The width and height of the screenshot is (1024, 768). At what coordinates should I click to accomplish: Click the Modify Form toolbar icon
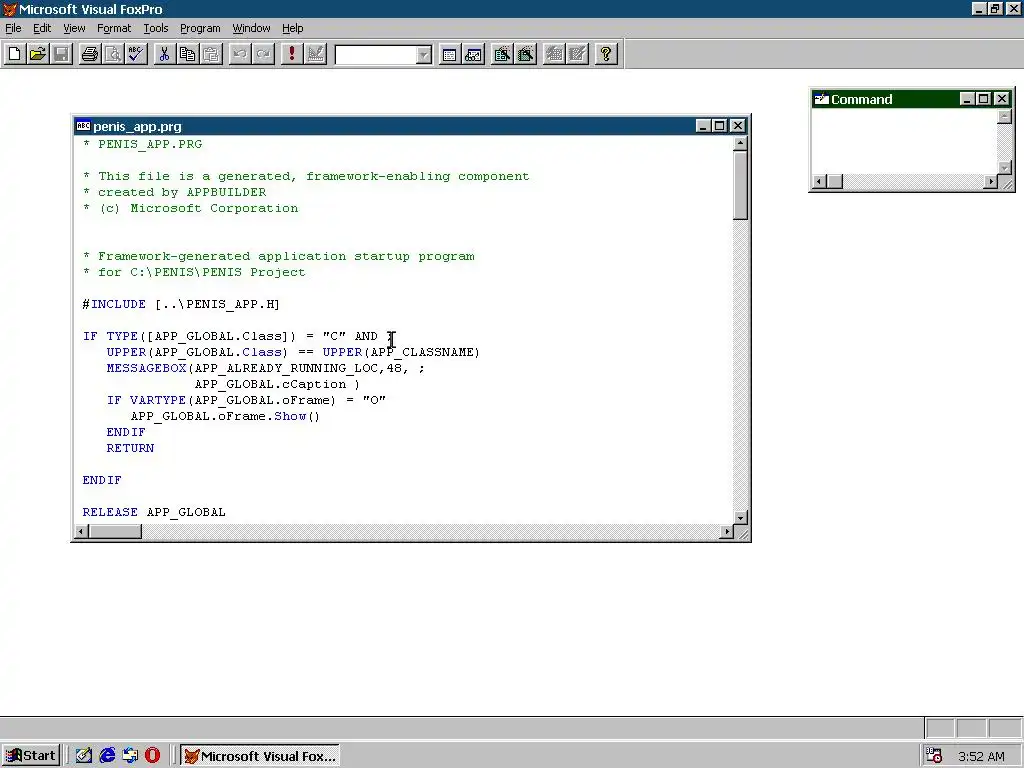point(315,54)
